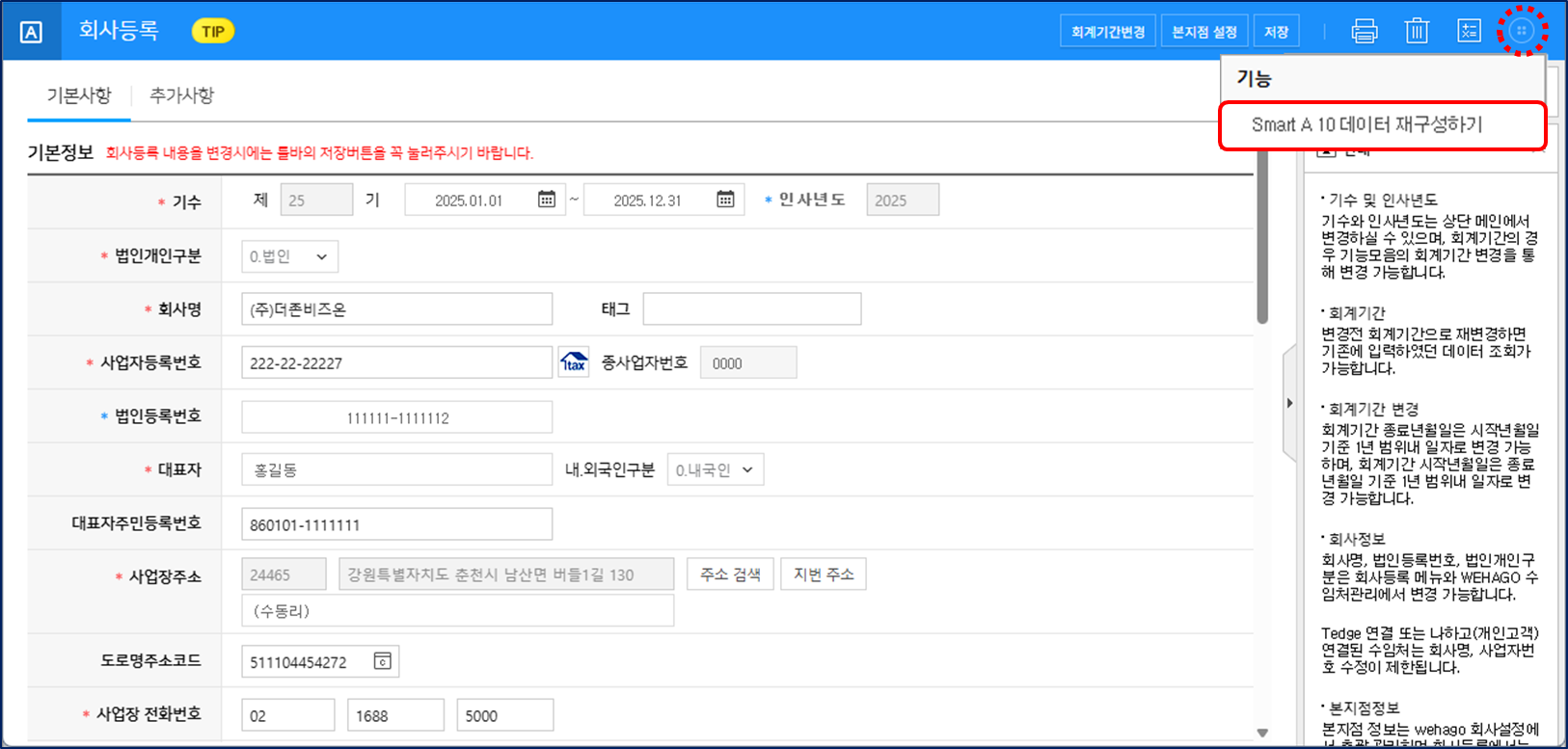Click the 지번 주소 button
This screenshot has height=749, width=1568.
click(824, 575)
